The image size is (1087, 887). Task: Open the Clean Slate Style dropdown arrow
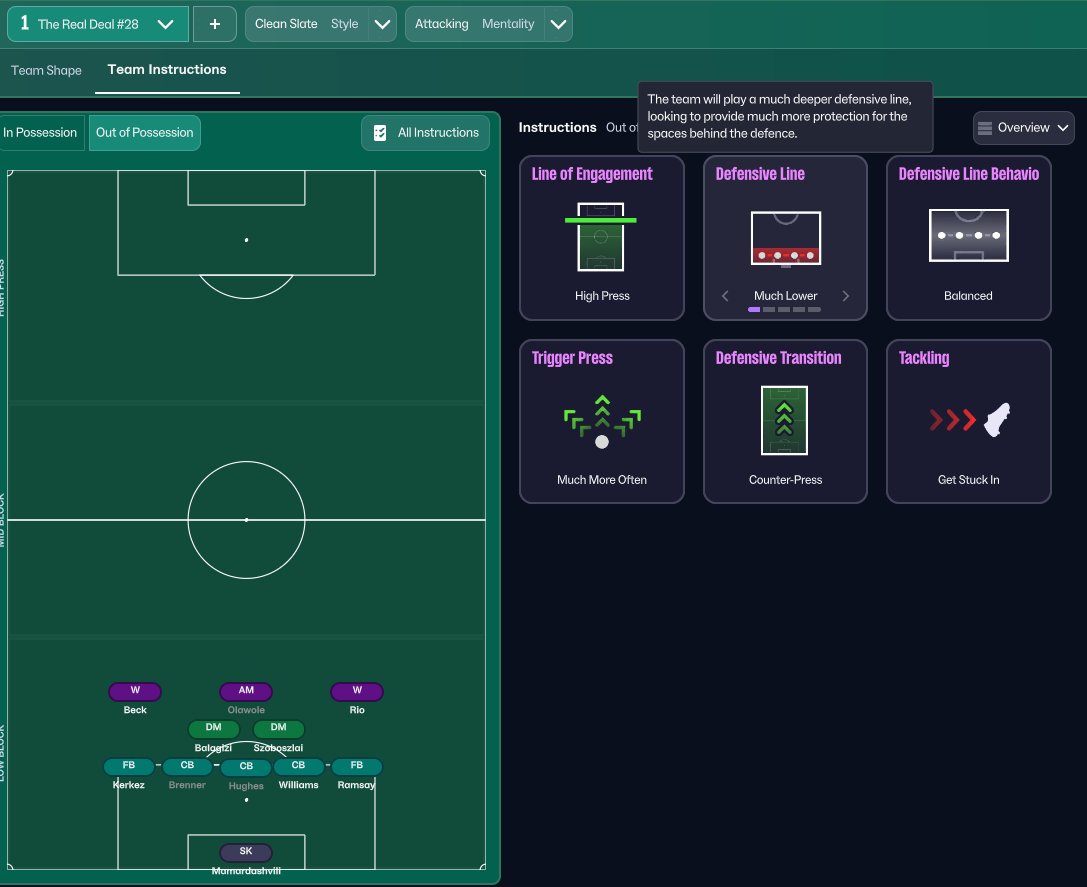(x=383, y=24)
